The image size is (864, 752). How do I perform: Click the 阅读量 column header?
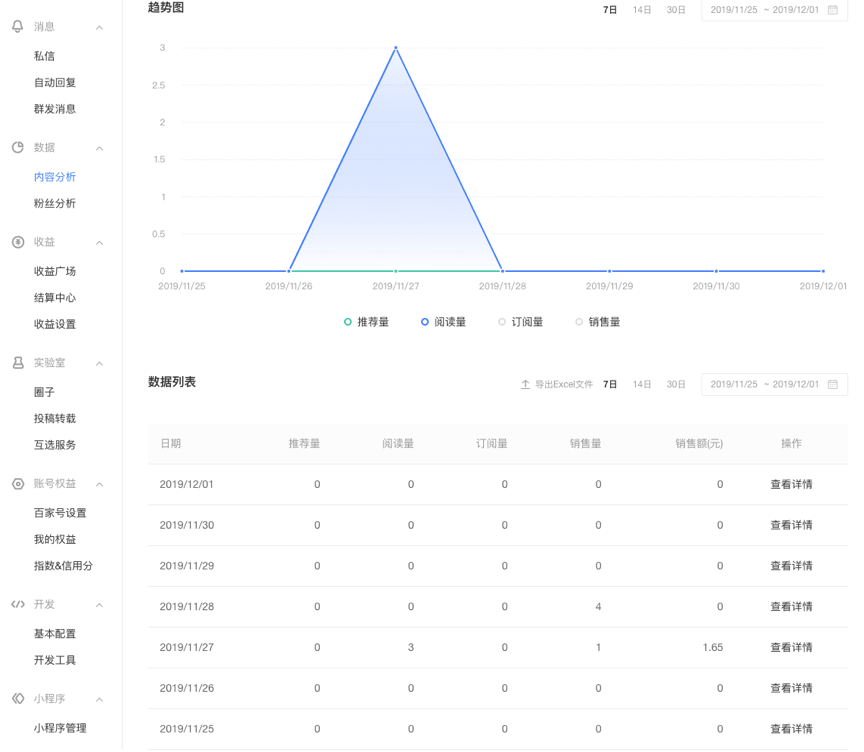(x=398, y=443)
